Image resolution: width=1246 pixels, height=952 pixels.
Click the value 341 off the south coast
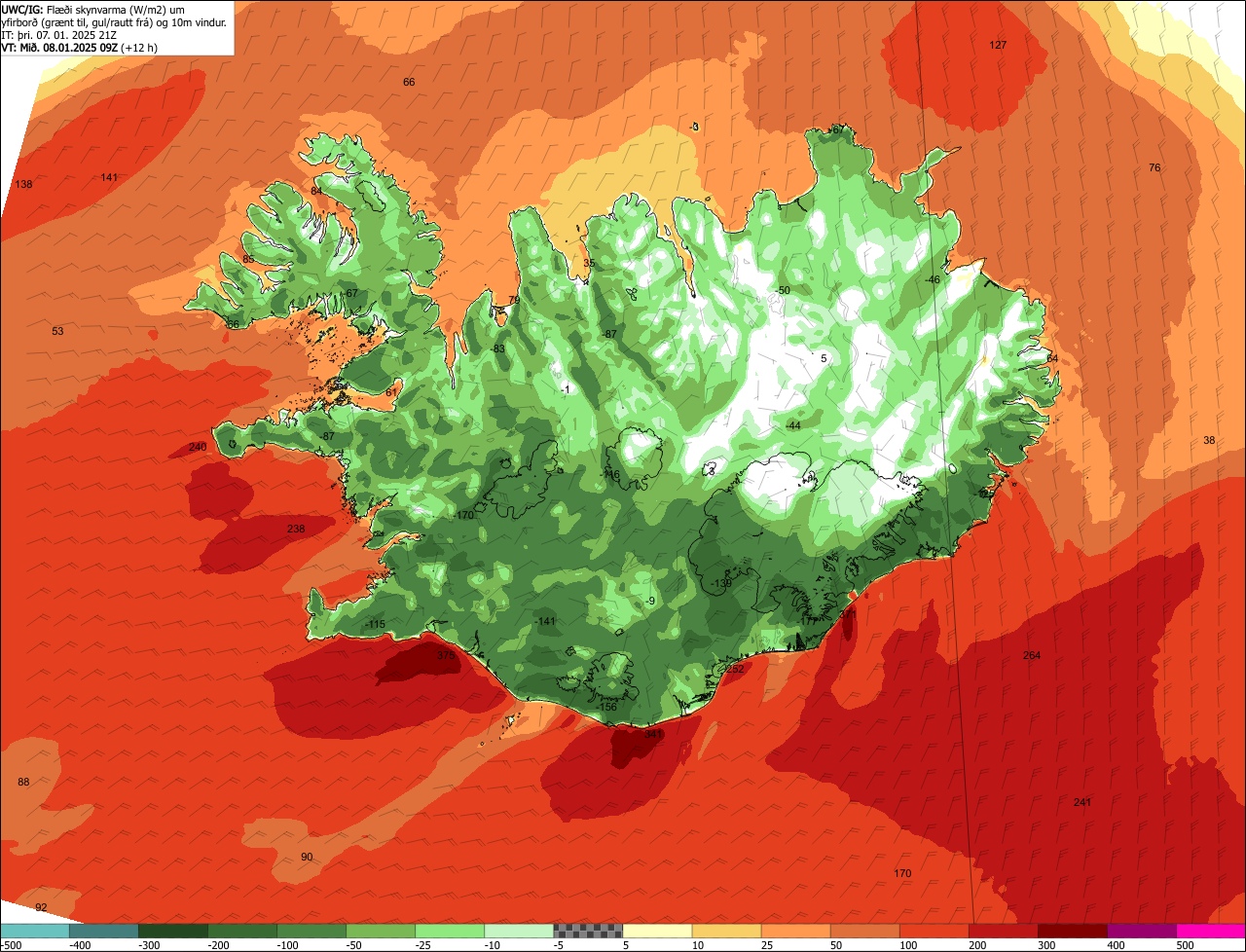coord(653,735)
